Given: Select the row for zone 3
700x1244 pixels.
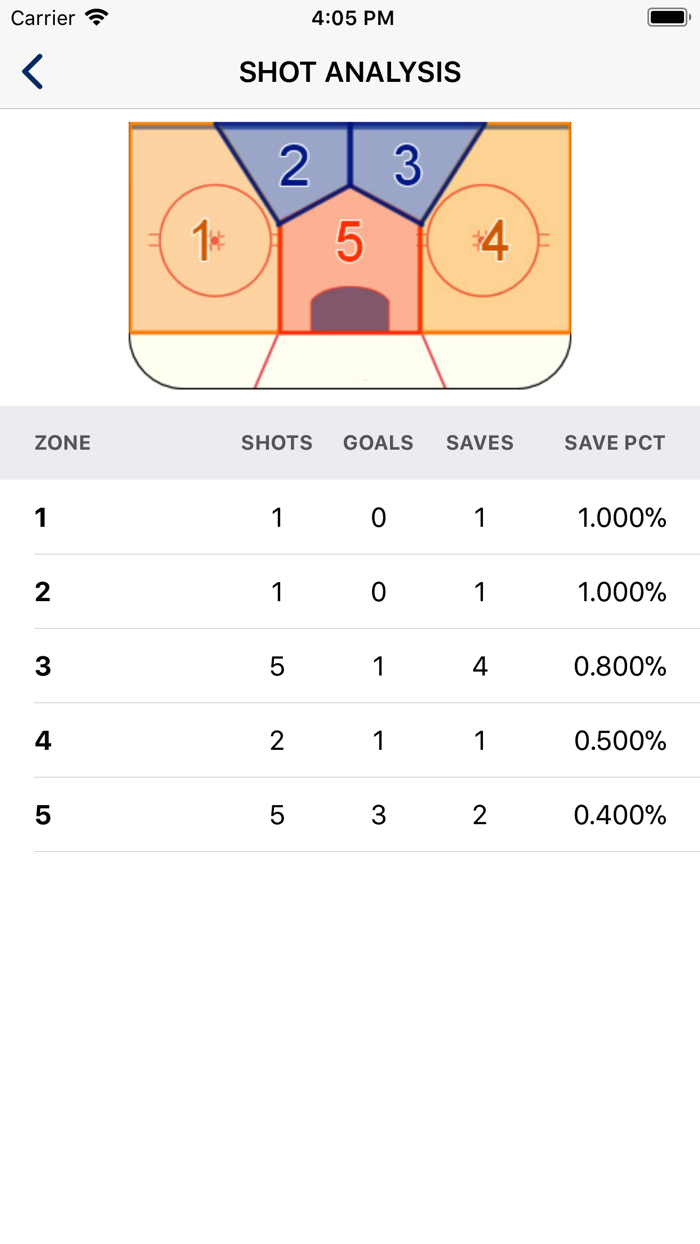Looking at the screenshot, I should click(x=348, y=666).
